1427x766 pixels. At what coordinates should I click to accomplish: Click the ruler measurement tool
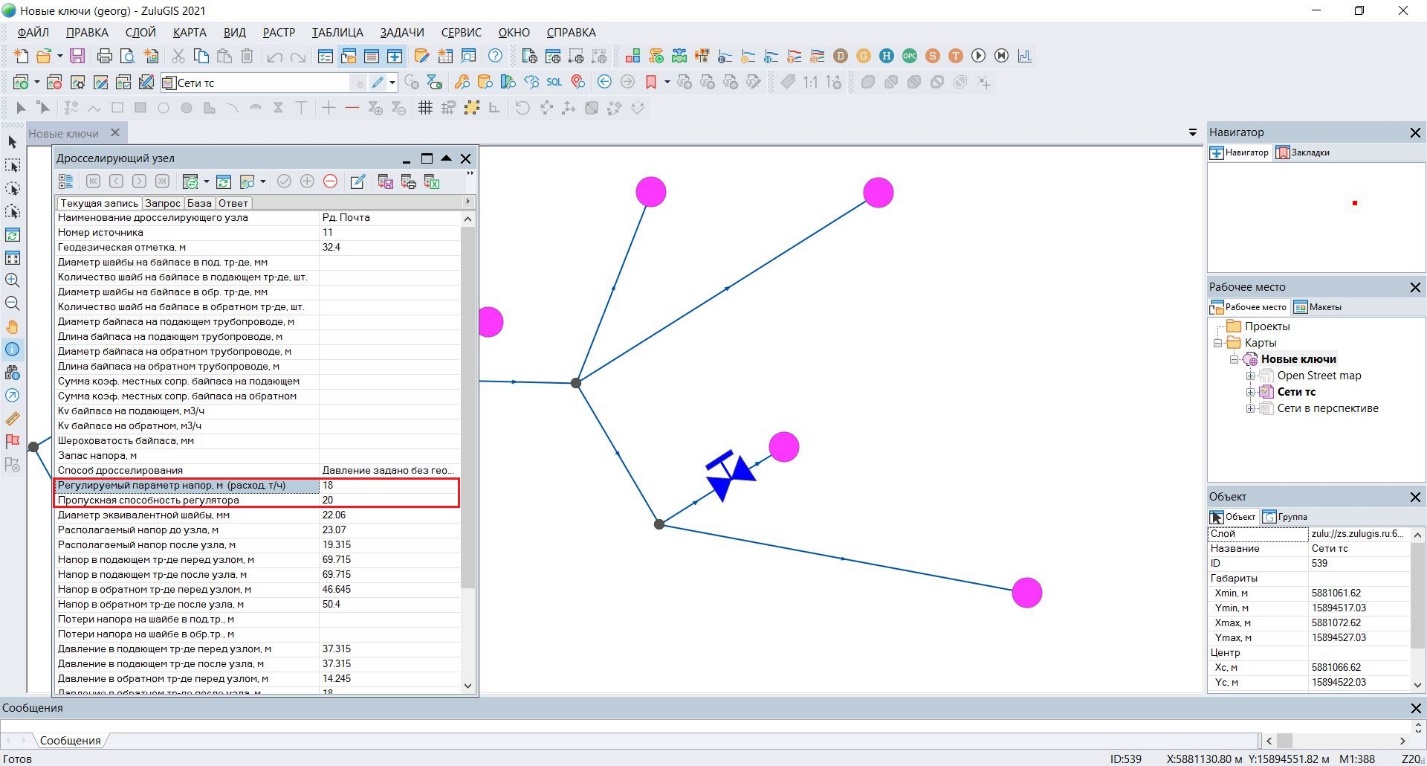(13, 418)
